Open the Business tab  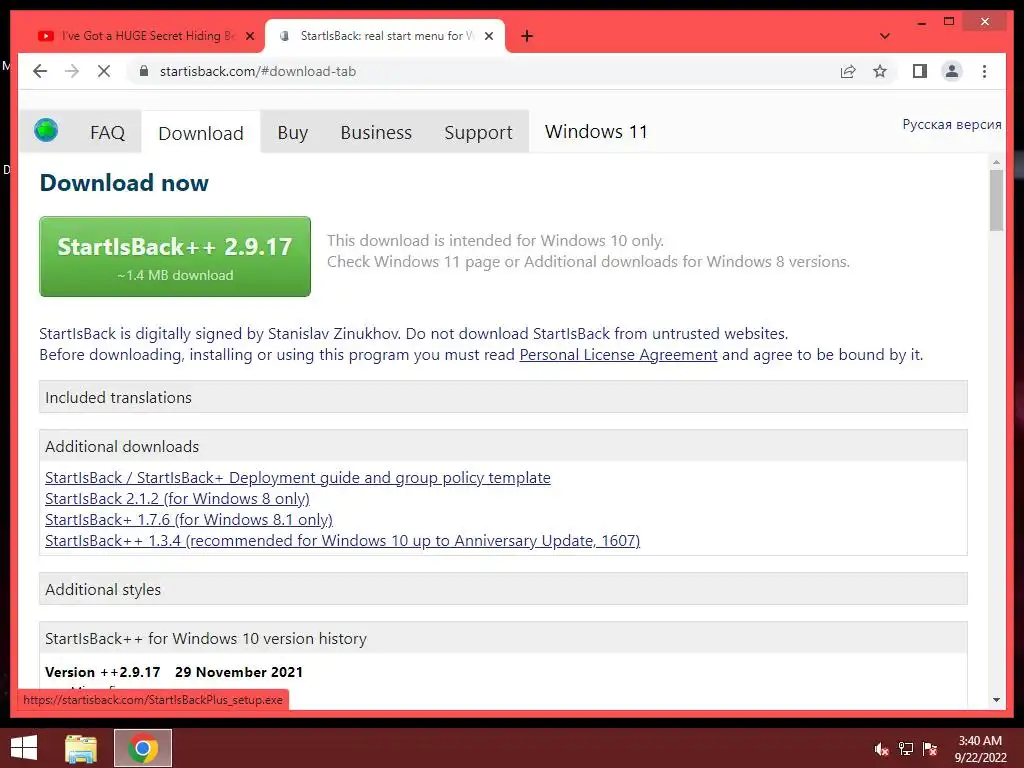tap(376, 133)
